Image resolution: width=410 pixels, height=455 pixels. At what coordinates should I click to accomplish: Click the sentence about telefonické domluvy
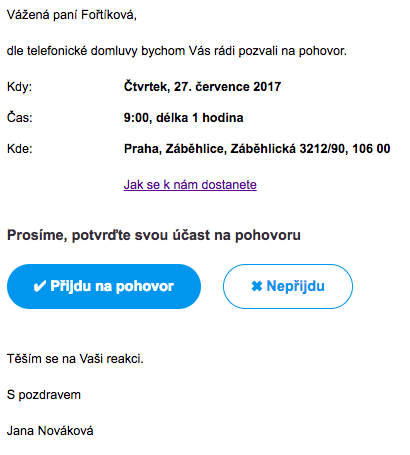[177, 51]
